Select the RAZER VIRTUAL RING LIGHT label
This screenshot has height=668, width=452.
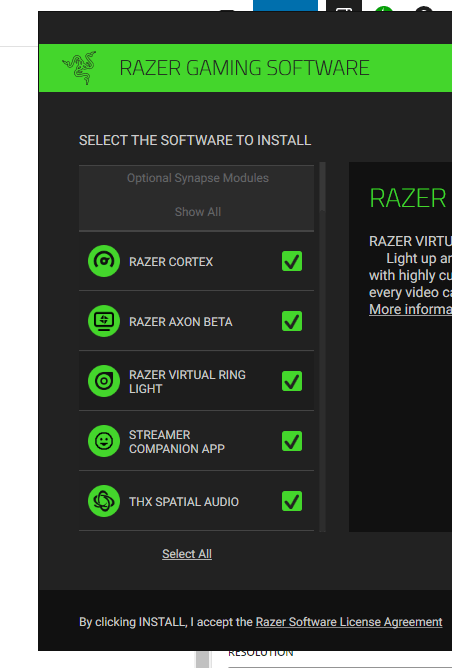(x=187, y=382)
